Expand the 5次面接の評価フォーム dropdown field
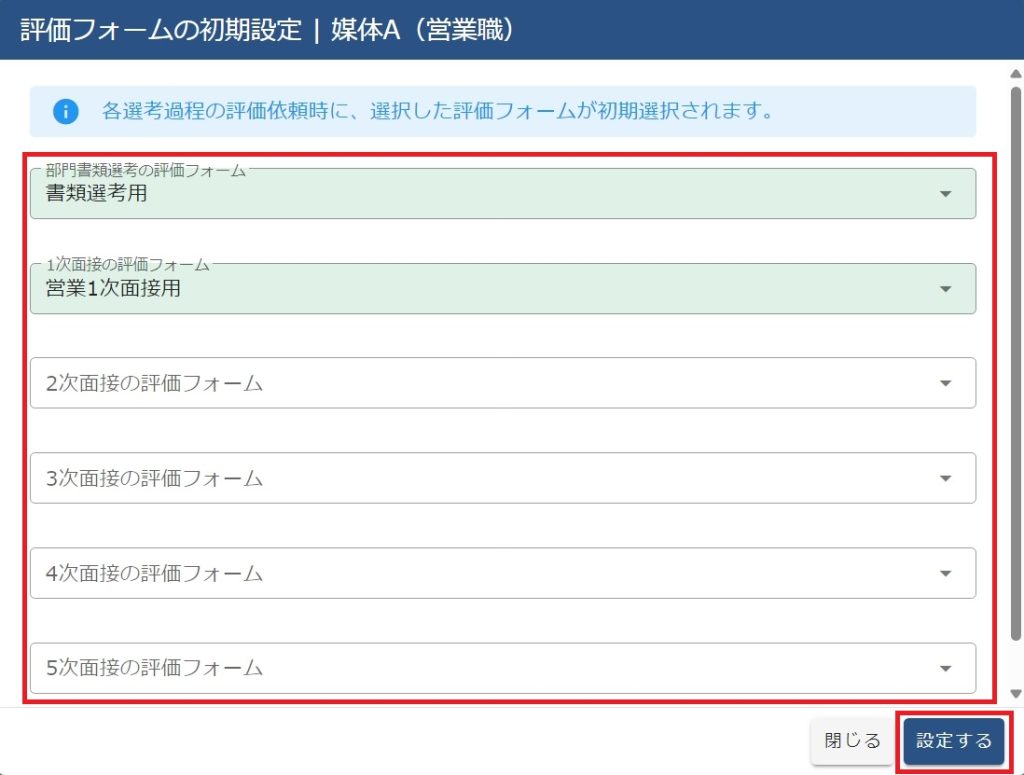The image size is (1024, 775). pos(480,668)
